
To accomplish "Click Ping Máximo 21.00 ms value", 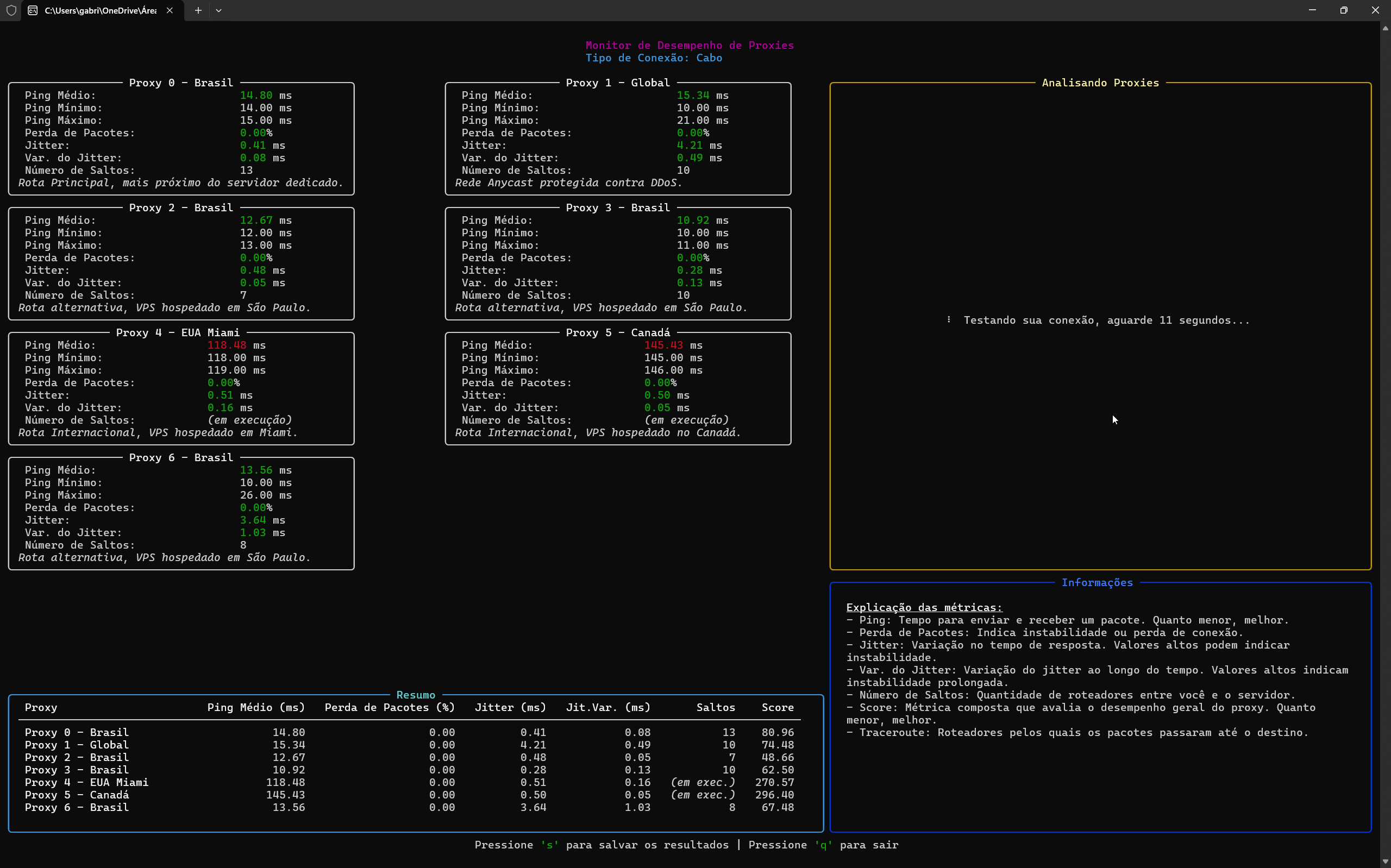I will pyautogui.click(x=703, y=121).
